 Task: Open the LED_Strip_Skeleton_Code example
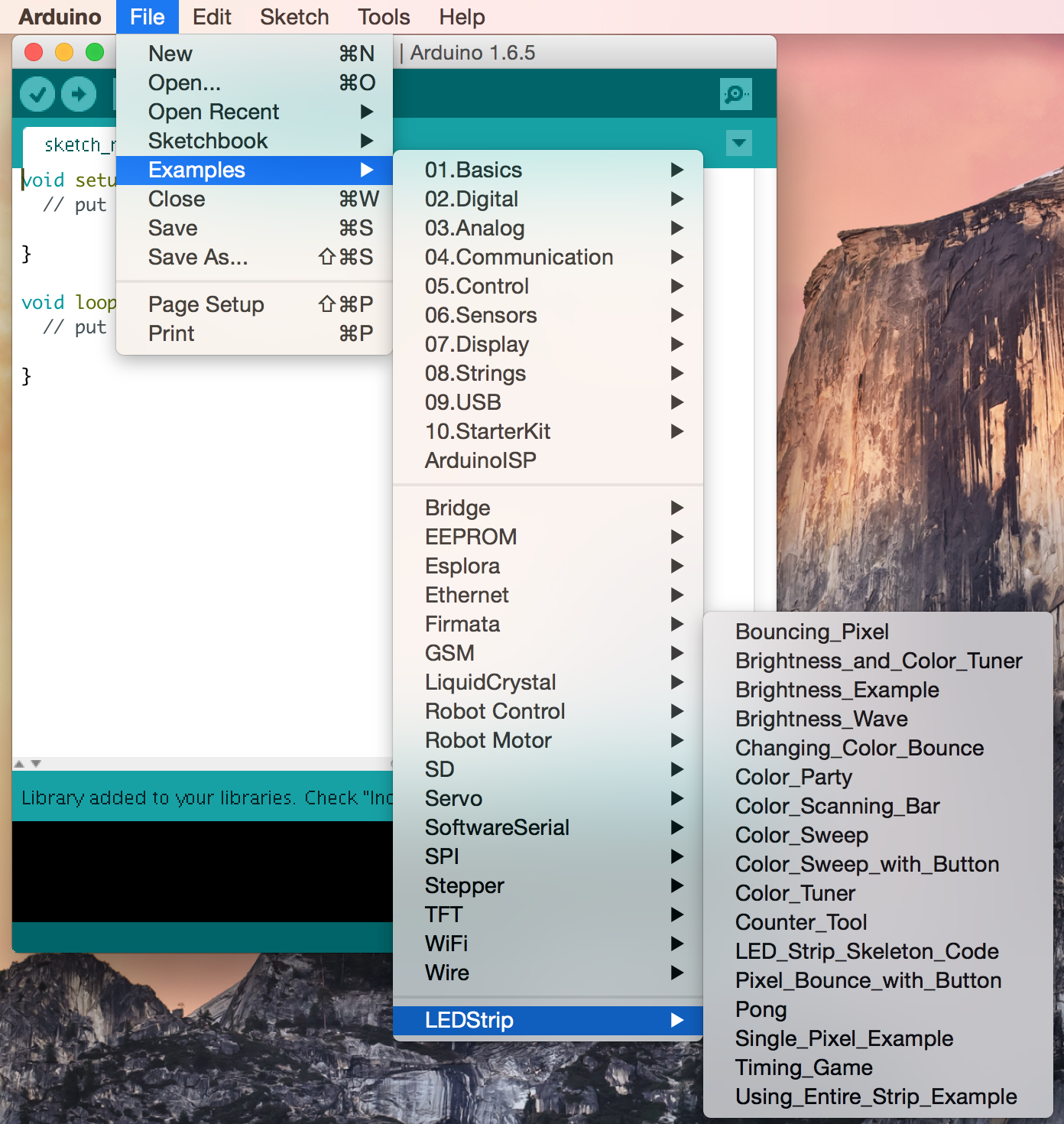click(878, 951)
